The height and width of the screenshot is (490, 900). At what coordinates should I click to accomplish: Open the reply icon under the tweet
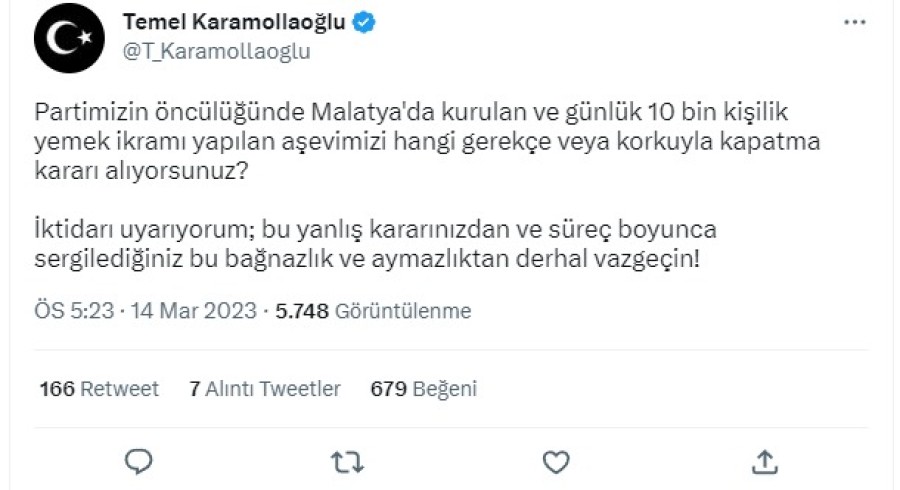(139, 460)
